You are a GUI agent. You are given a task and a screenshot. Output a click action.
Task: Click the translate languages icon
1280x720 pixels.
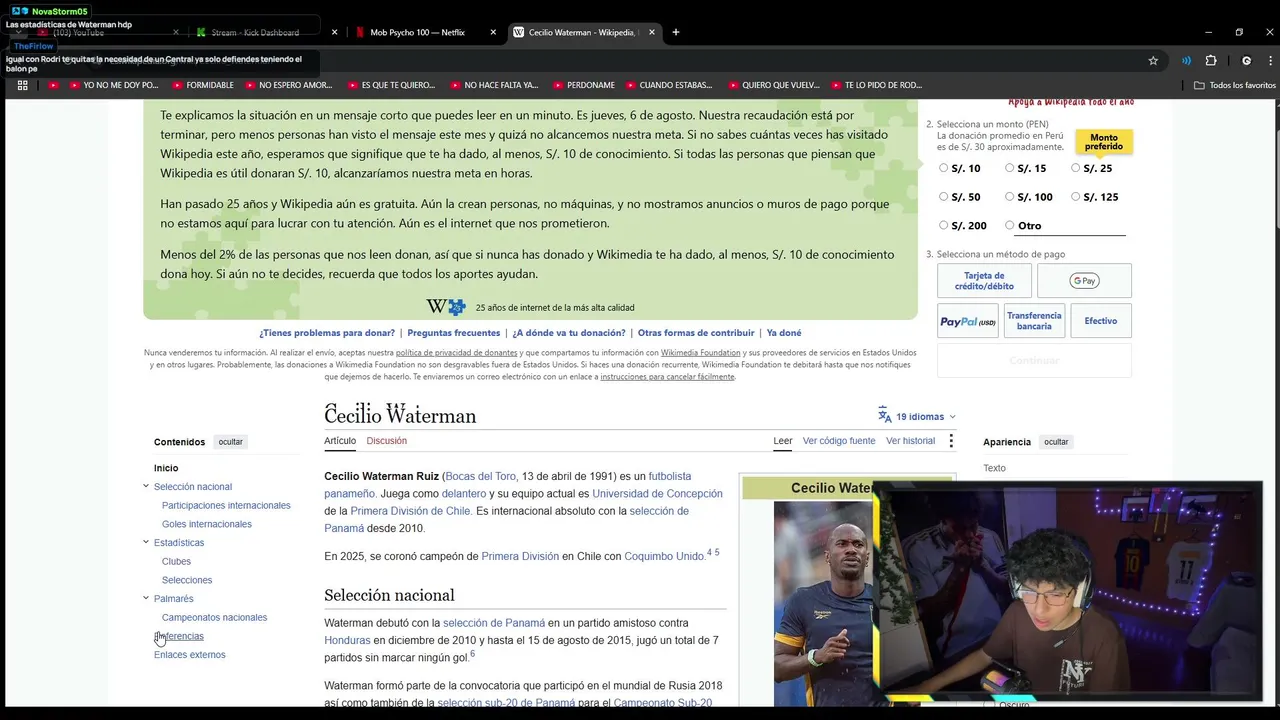(884, 416)
